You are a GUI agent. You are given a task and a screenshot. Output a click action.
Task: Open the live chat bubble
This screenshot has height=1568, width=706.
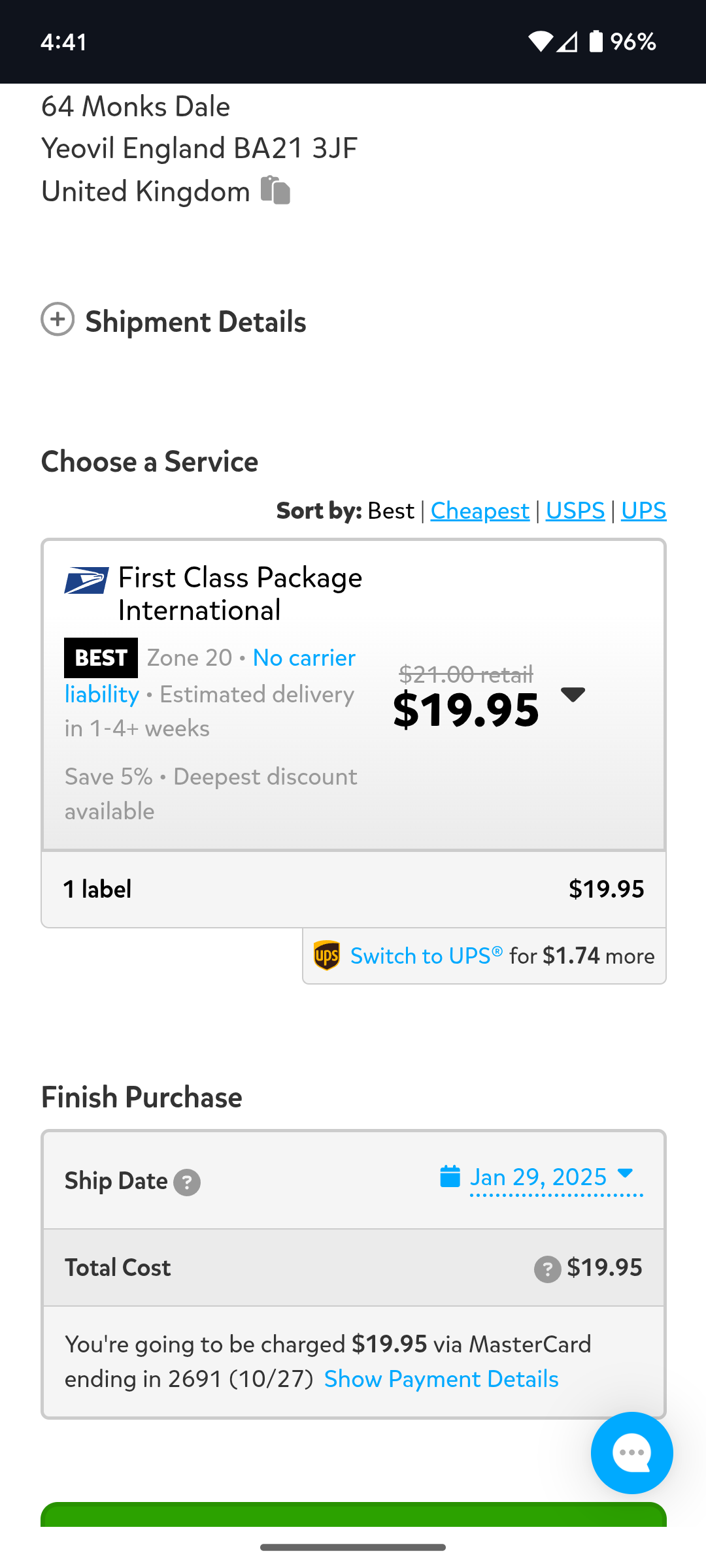[631, 1452]
